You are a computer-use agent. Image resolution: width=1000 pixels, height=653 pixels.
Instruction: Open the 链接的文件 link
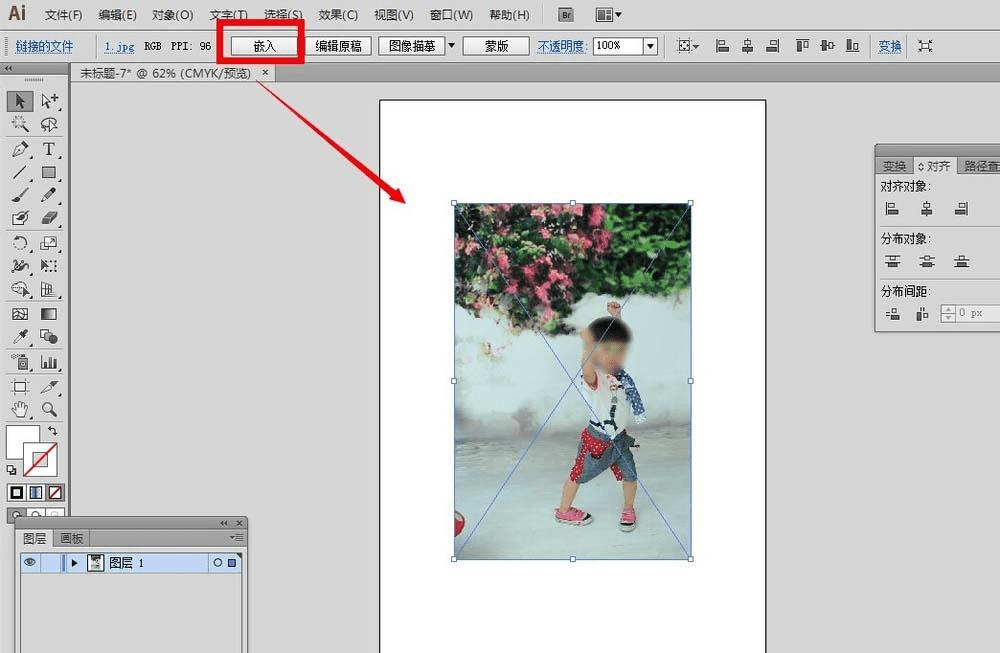pyautogui.click(x=44, y=46)
